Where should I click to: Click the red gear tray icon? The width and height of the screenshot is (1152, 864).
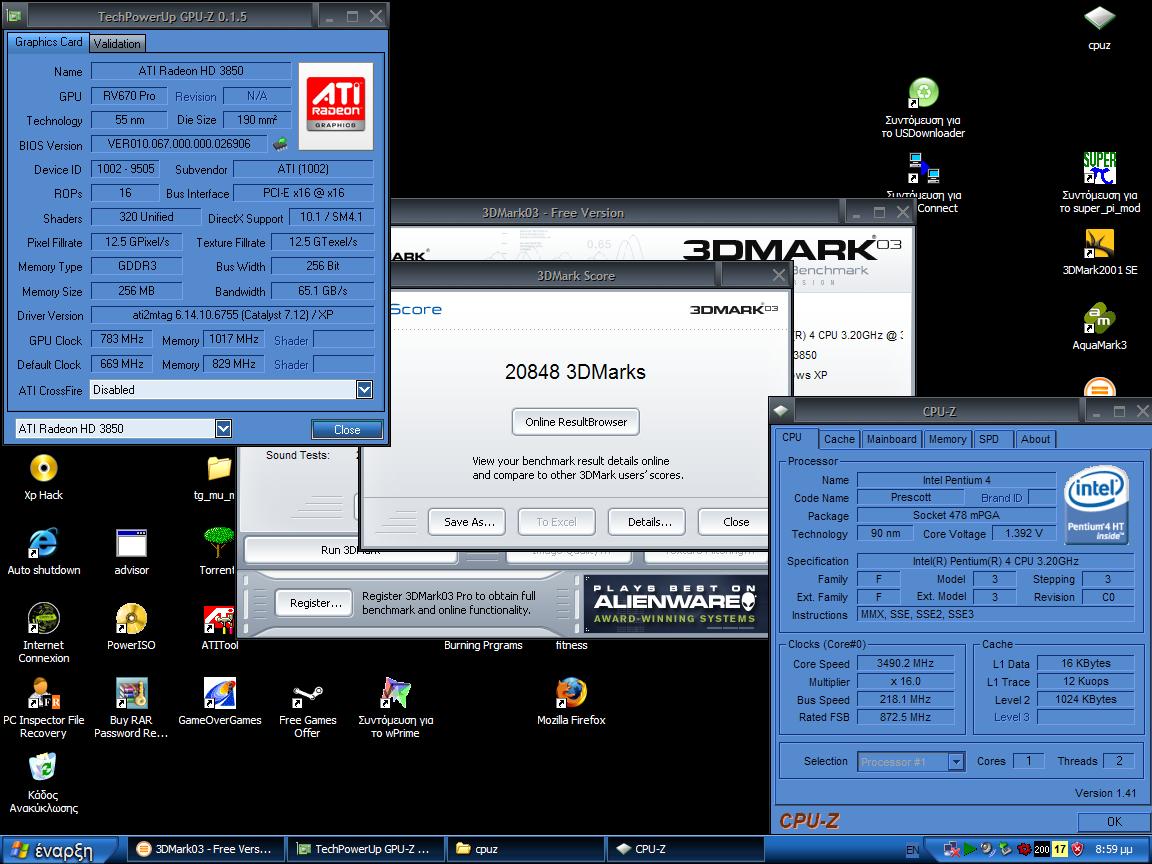click(x=1023, y=849)
